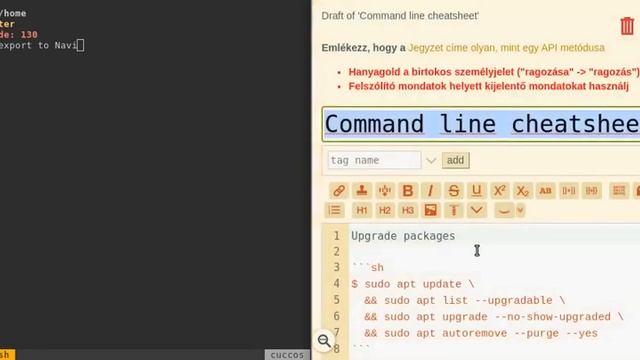Click the smile emoticon toolbar button

504,211
